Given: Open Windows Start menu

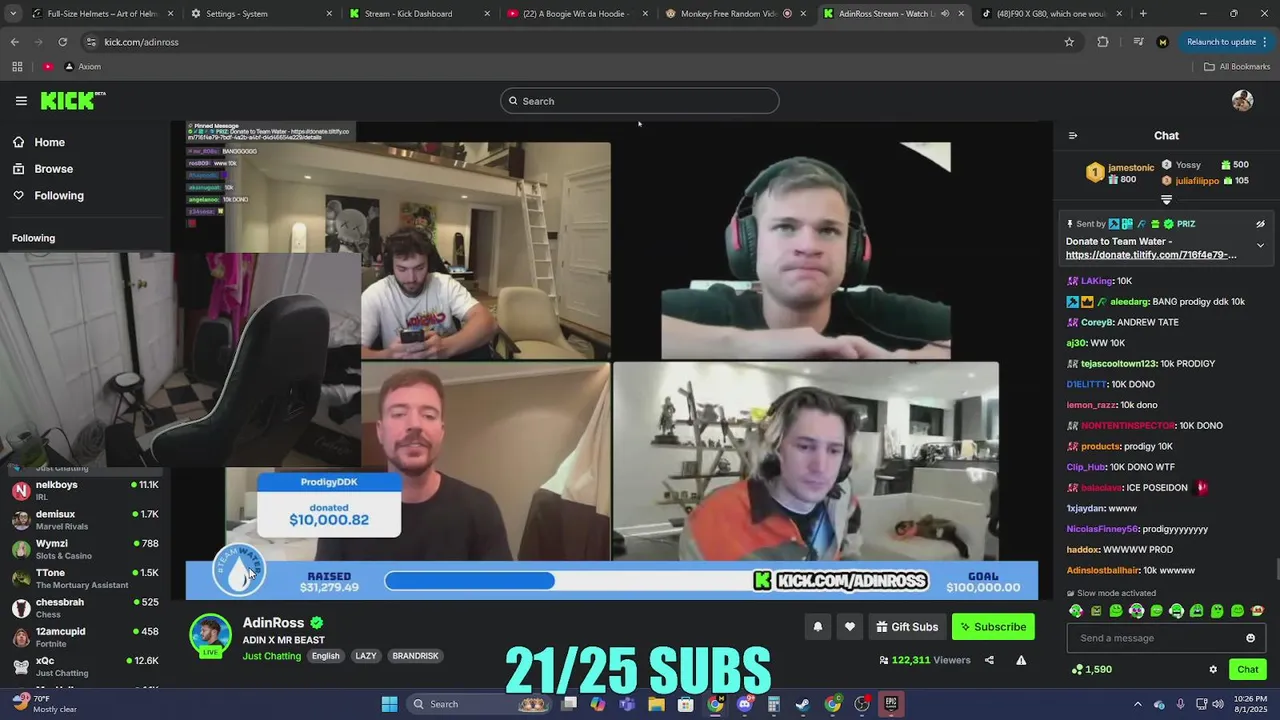Looking at the screenshot, I should 389,704.
